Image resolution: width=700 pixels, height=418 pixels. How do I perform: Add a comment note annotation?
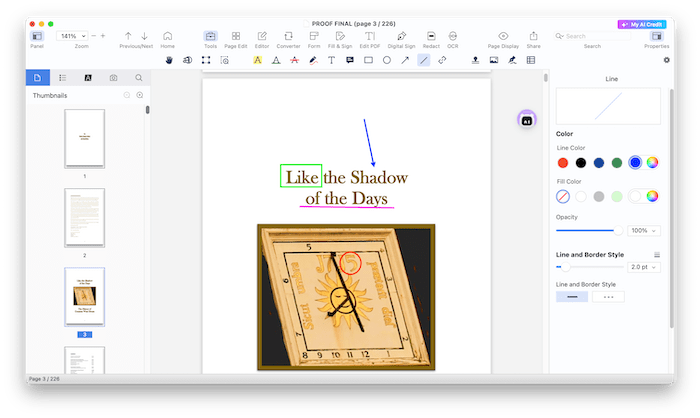(x=350, y=60)
